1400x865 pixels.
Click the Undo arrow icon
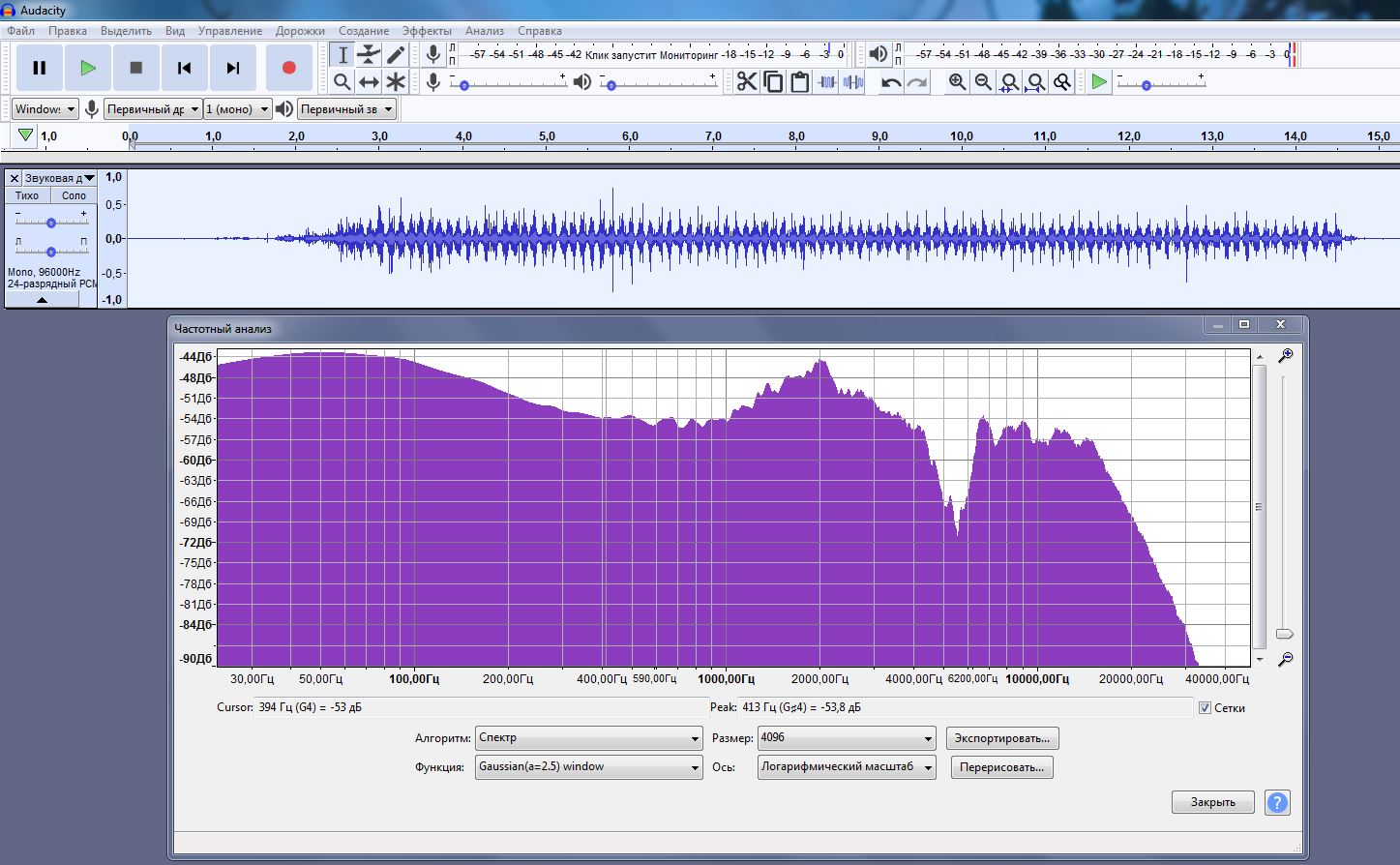(891, 82)
